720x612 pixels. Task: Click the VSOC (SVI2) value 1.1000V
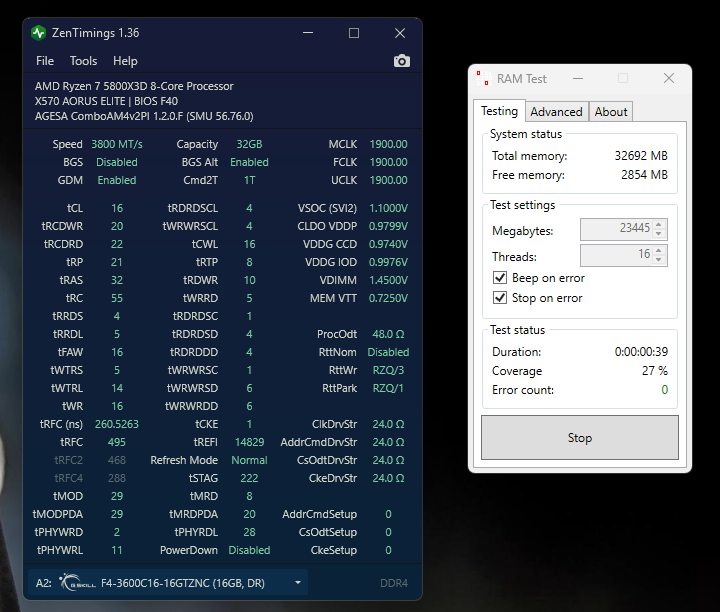click(x=388, y=208)
